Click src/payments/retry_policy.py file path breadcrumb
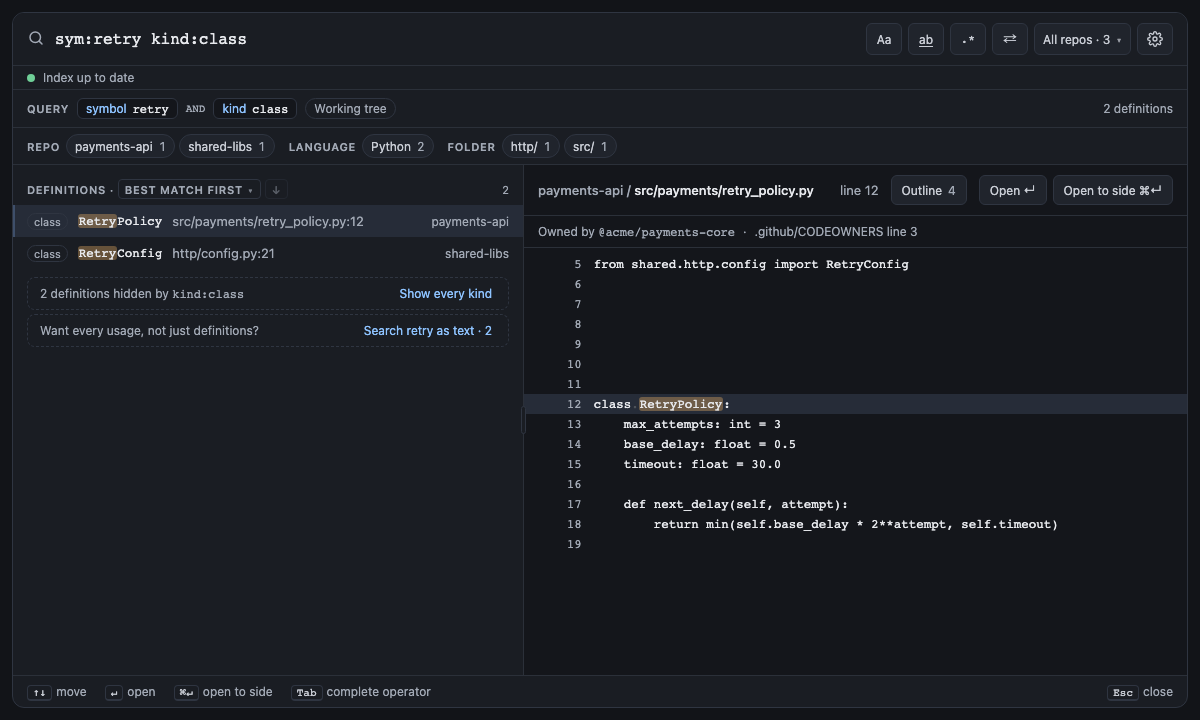This screenshot has height=720, width=1200. tap(724, 191)
